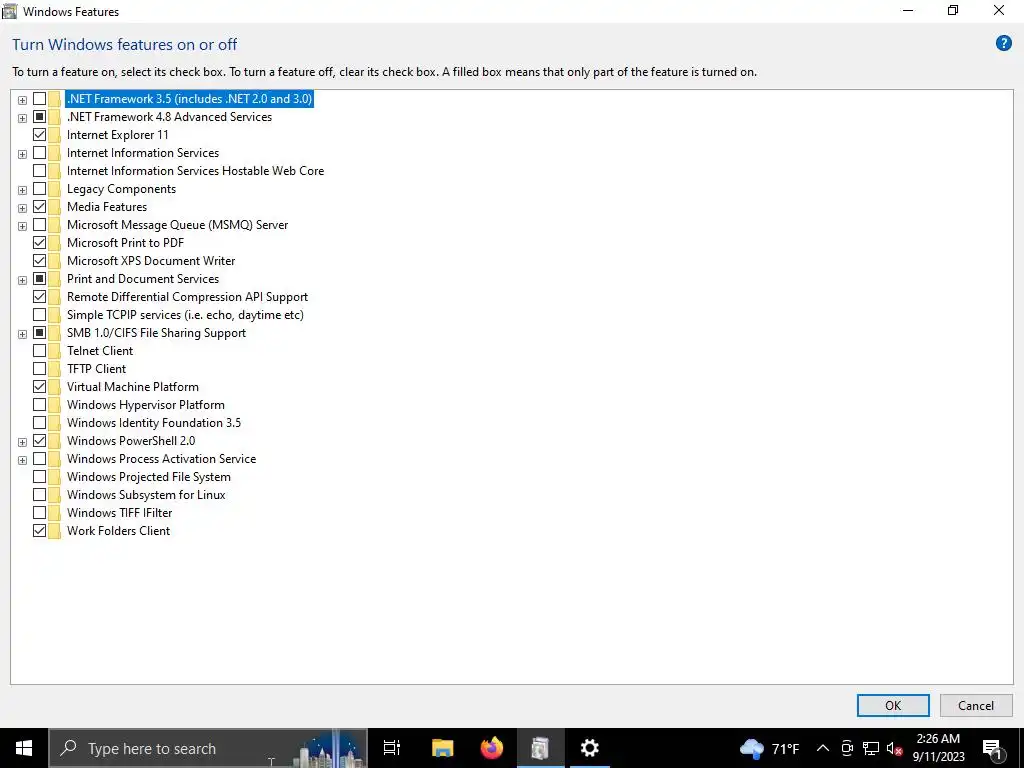Screen dimensions: 1024x768
Task: Click the Work Folders Client folder icon
Action: point(54,530)
